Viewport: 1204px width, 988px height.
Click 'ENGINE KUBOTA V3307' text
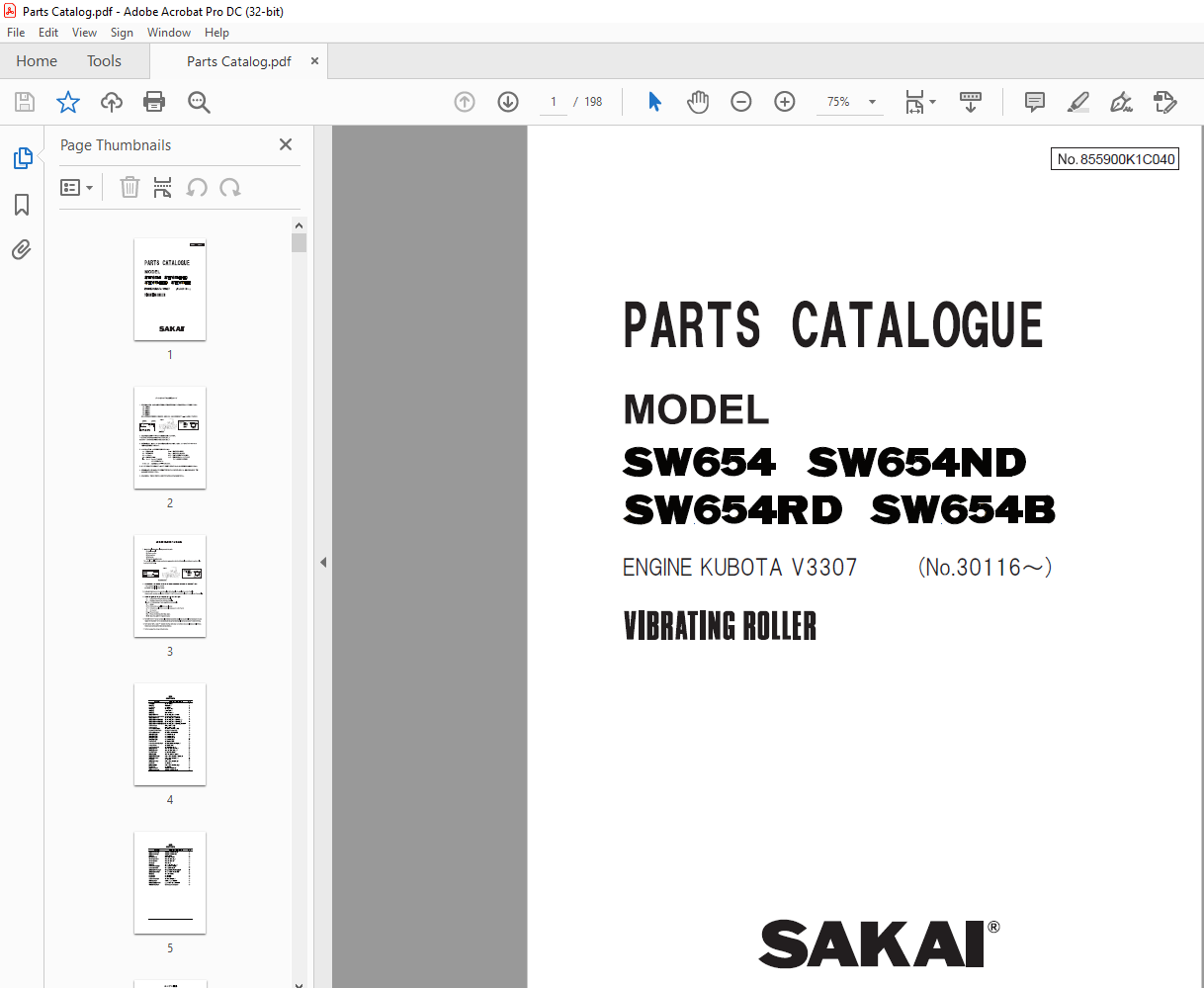coord(739,568)
